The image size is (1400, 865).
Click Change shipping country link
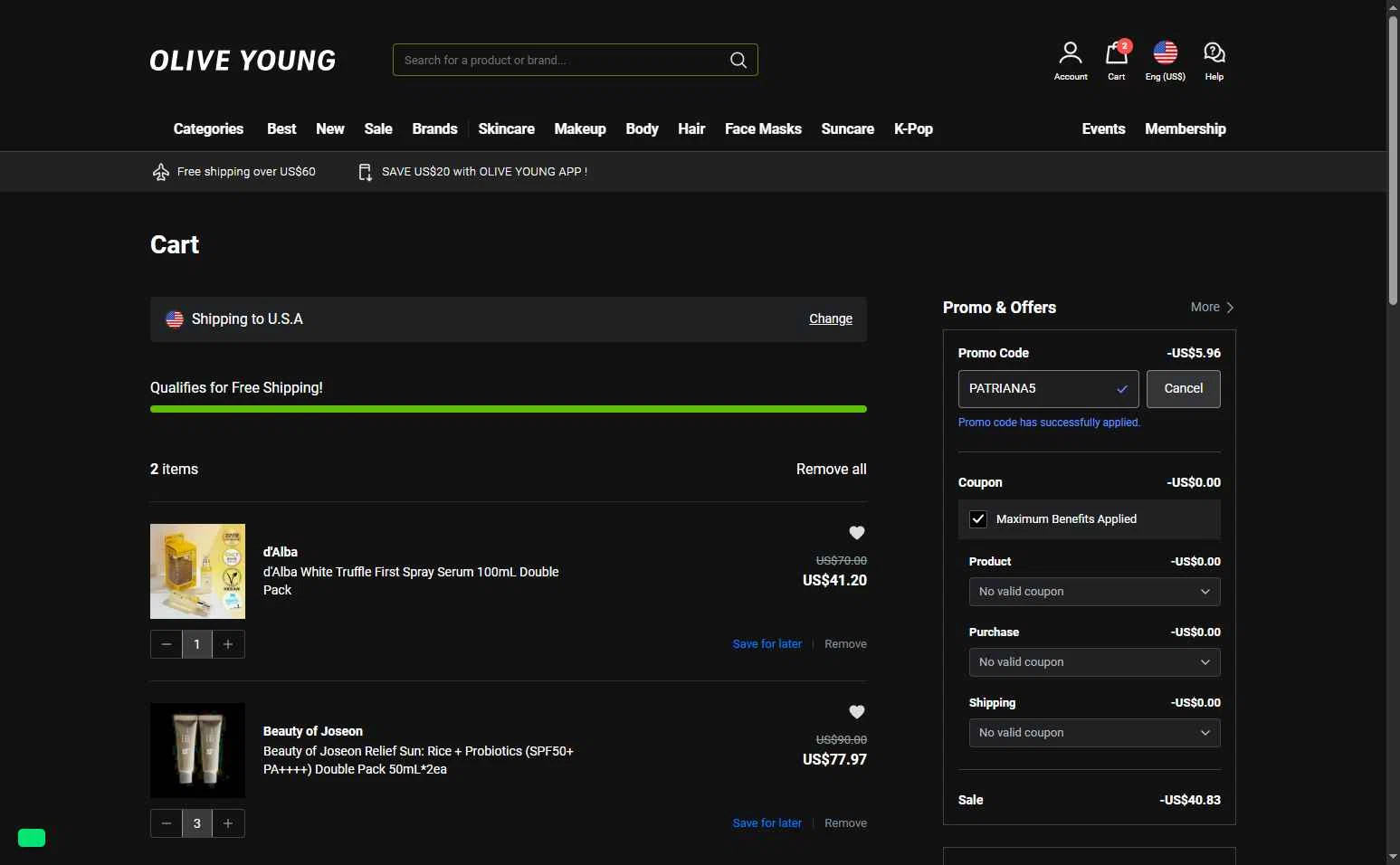click(x=830, y=319)
